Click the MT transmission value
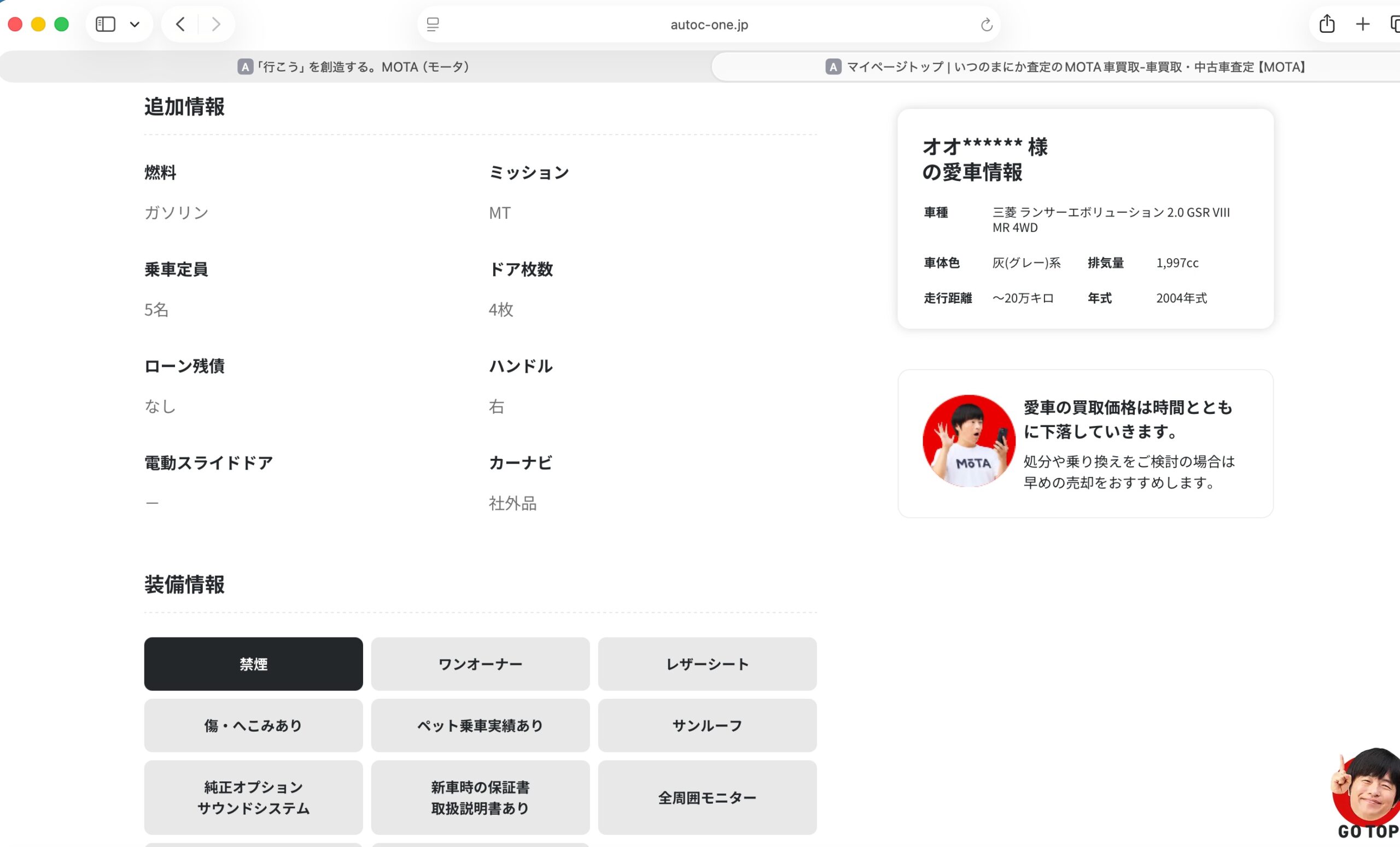This screenshot has width=1400, height=847. [500, 213]
